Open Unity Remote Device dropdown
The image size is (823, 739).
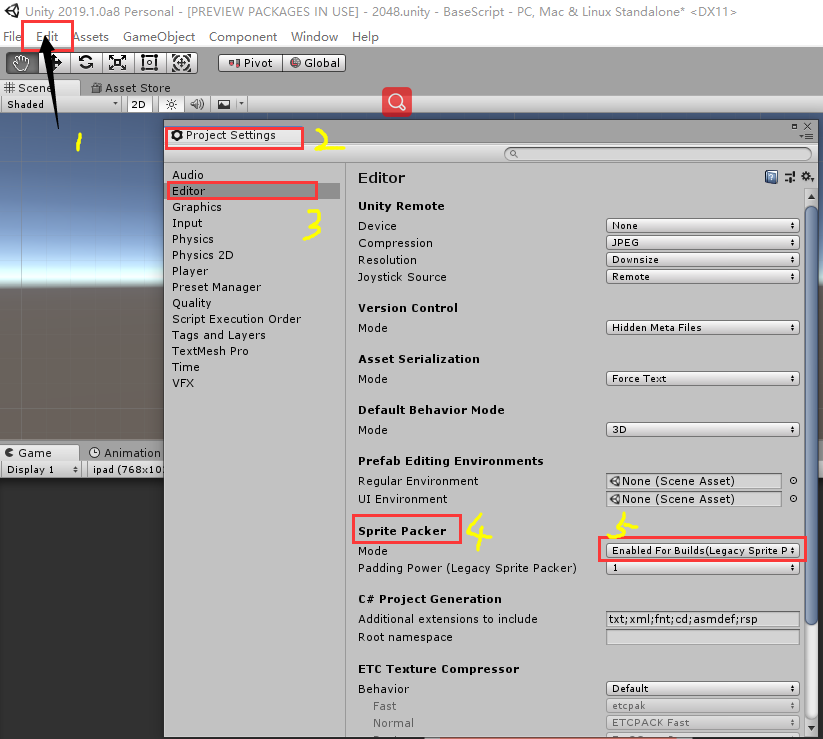coord(702,226)
